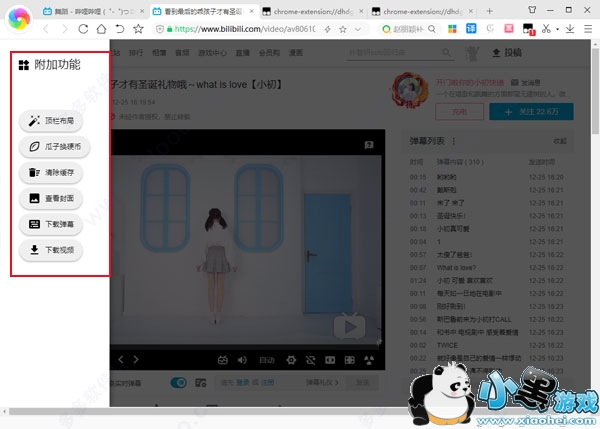Viewport: 600px width, 429px height.
Task: Open a new tab with the plus button
Action: [x=489, y=11]
